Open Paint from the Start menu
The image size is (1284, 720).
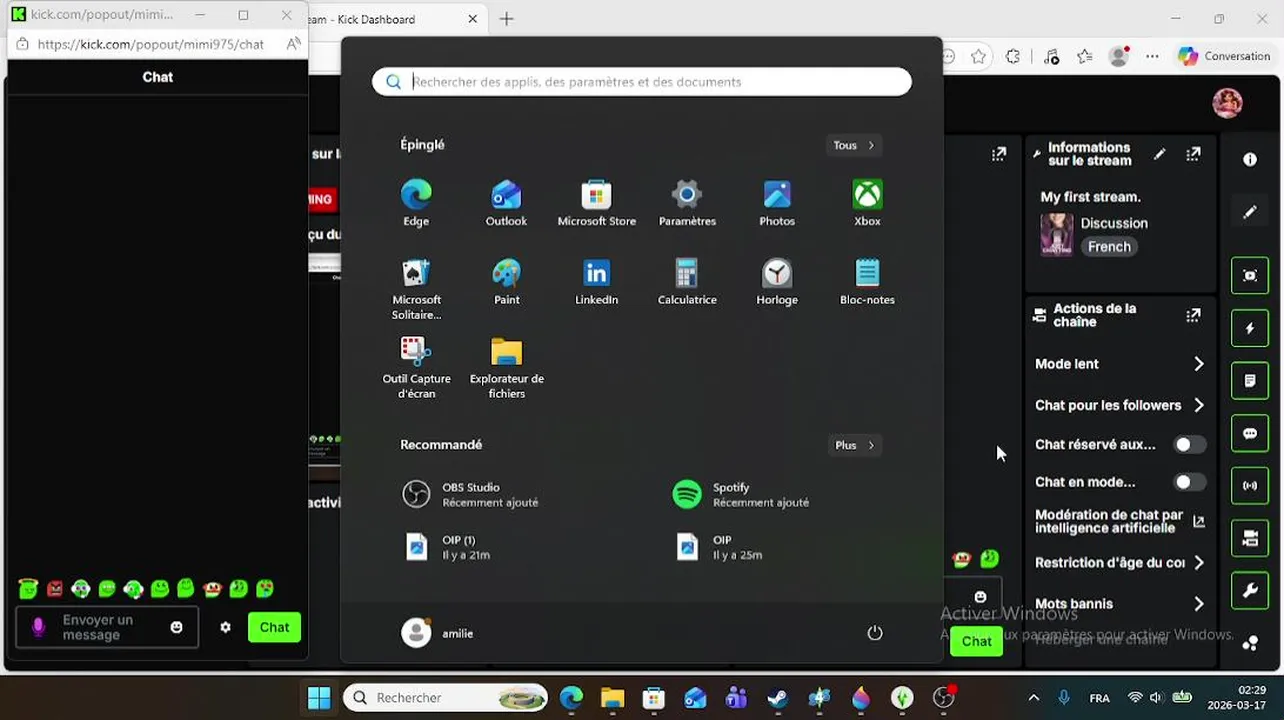pos(506,282)
